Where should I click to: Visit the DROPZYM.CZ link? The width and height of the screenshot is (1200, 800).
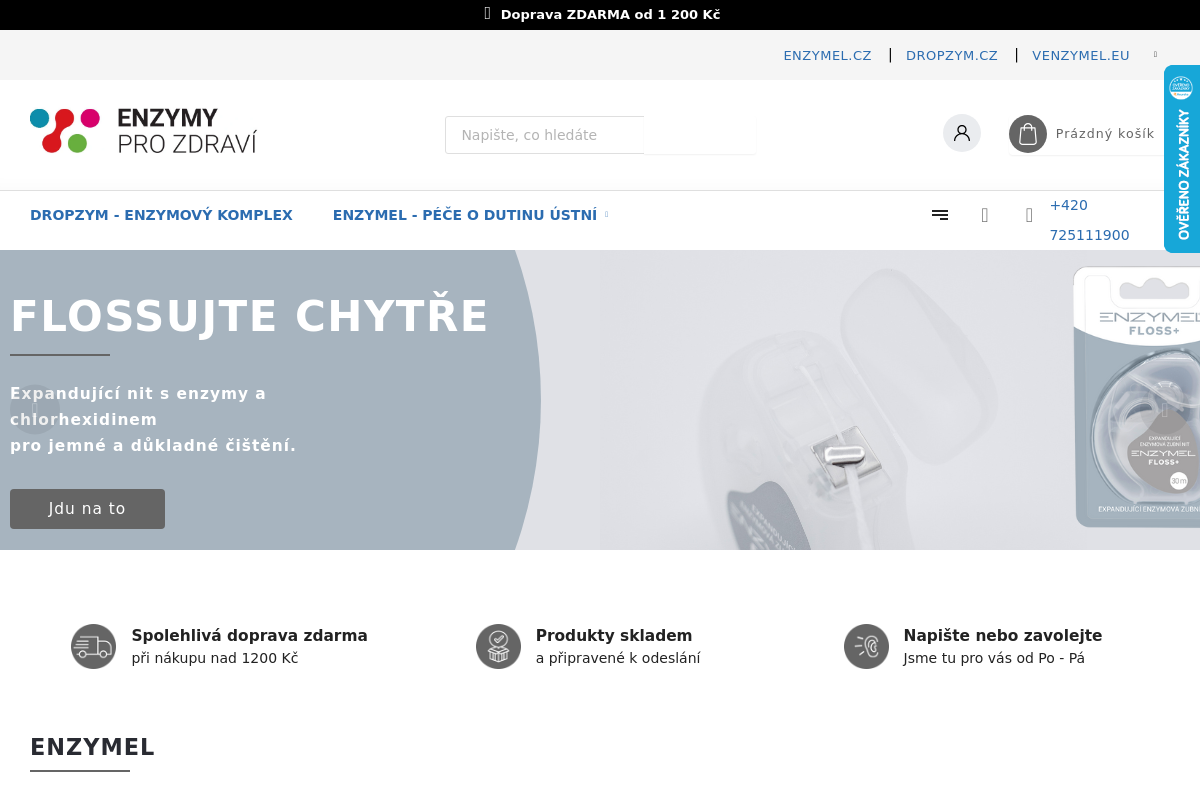(x=952, y=56)
